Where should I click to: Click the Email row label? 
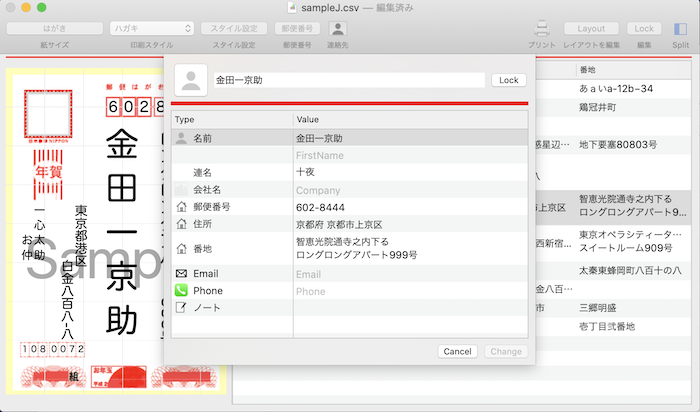click(205, 274)
